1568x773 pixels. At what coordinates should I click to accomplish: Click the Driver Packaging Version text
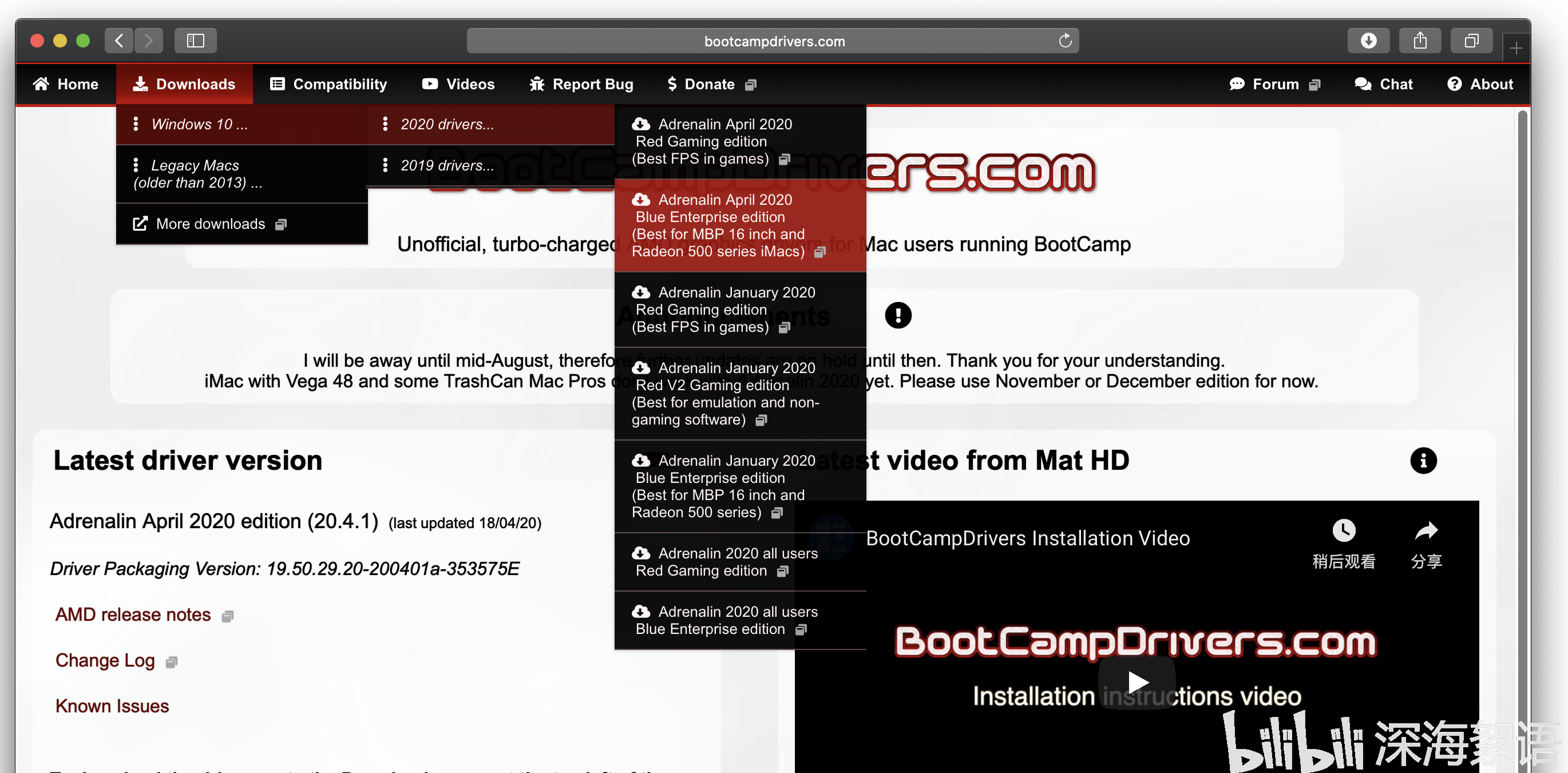click(x=284, y=569)
